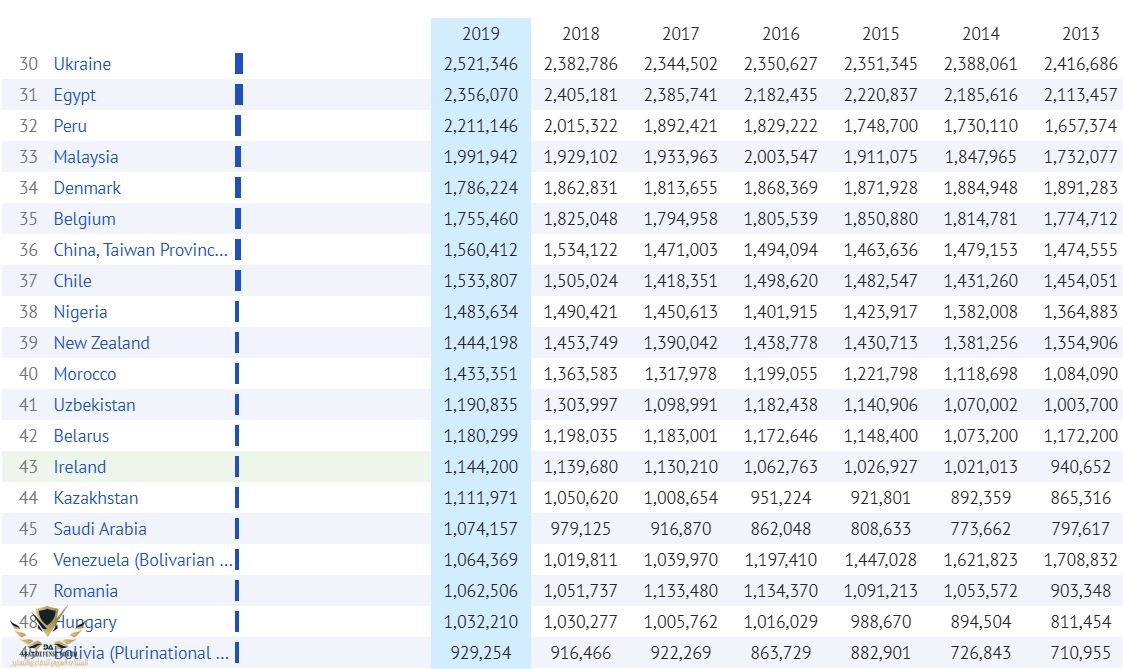Viewport: 1123px width, 669px height.
Task: Select the Malaysia country link
Action: pos(86,157)
